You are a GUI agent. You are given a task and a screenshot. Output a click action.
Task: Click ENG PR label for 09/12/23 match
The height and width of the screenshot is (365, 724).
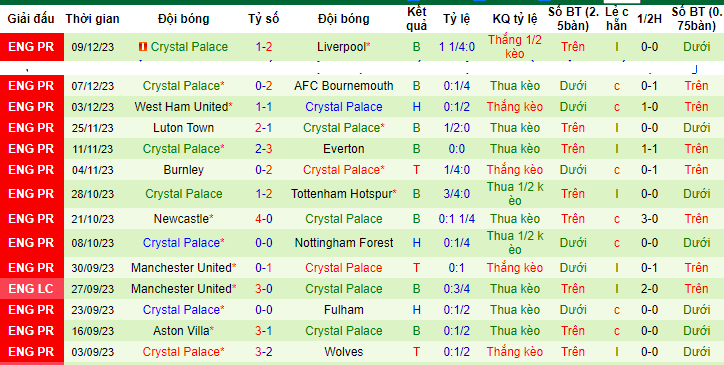pos(31,47)
